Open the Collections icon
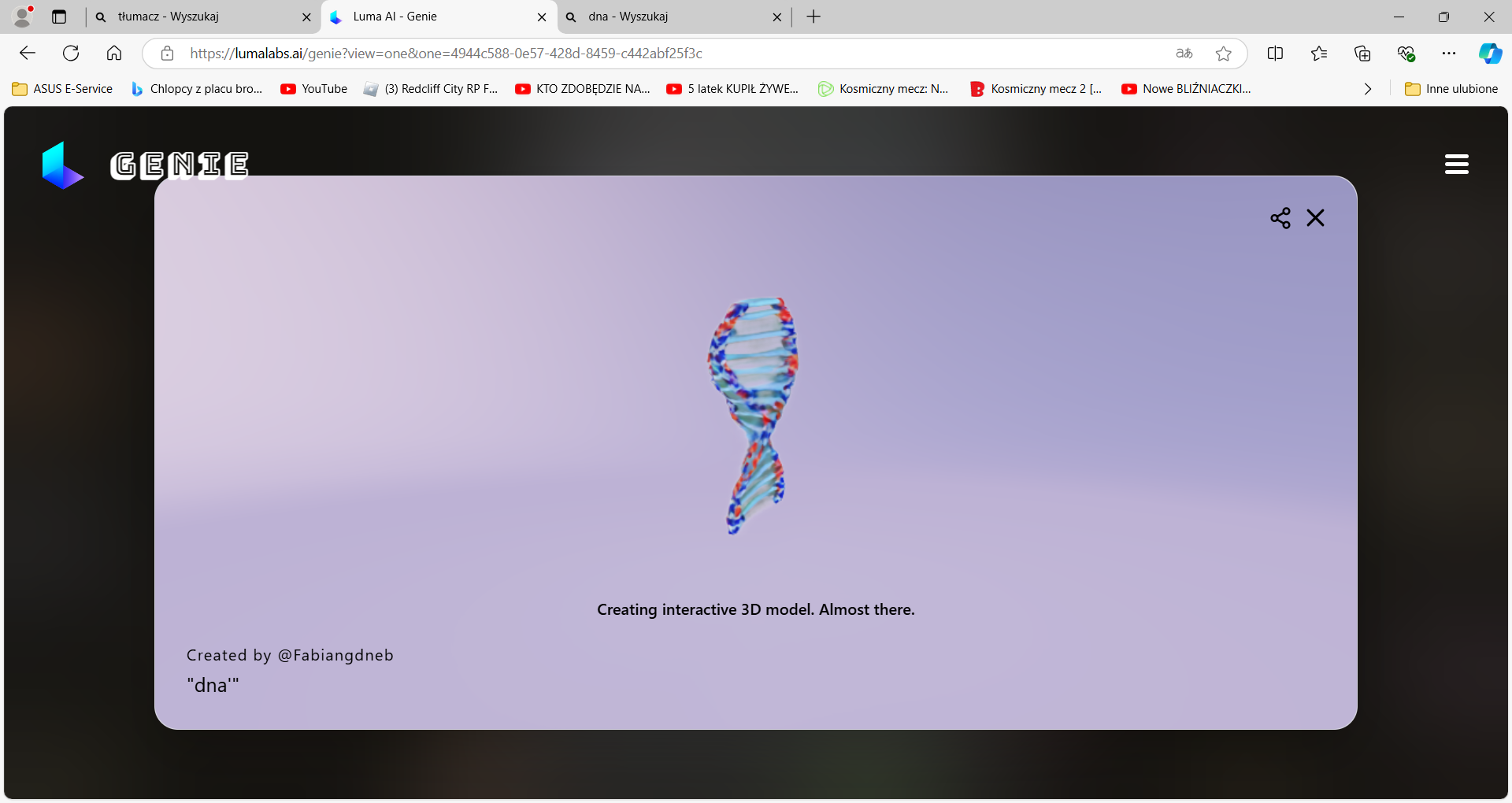Screen dimensions: 1512x803 coord(1362,54)
